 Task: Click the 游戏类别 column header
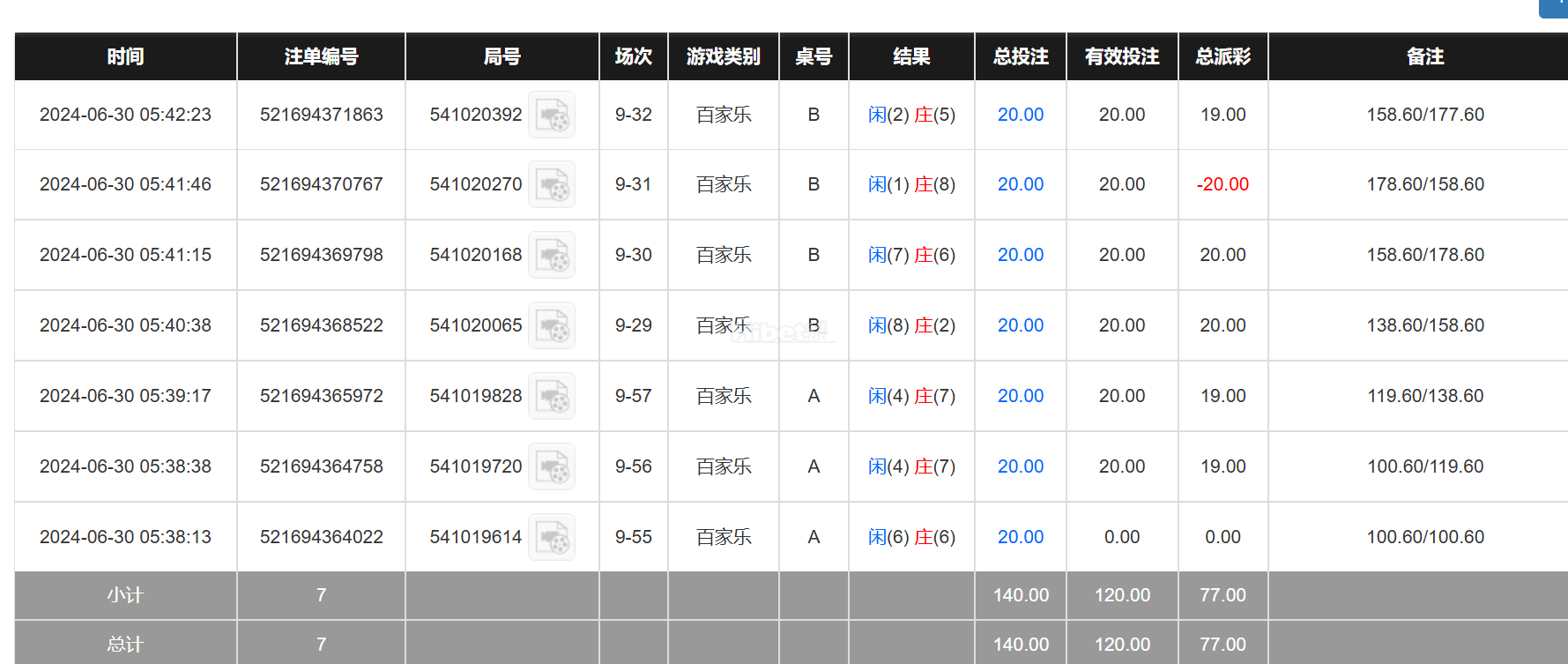724,56
